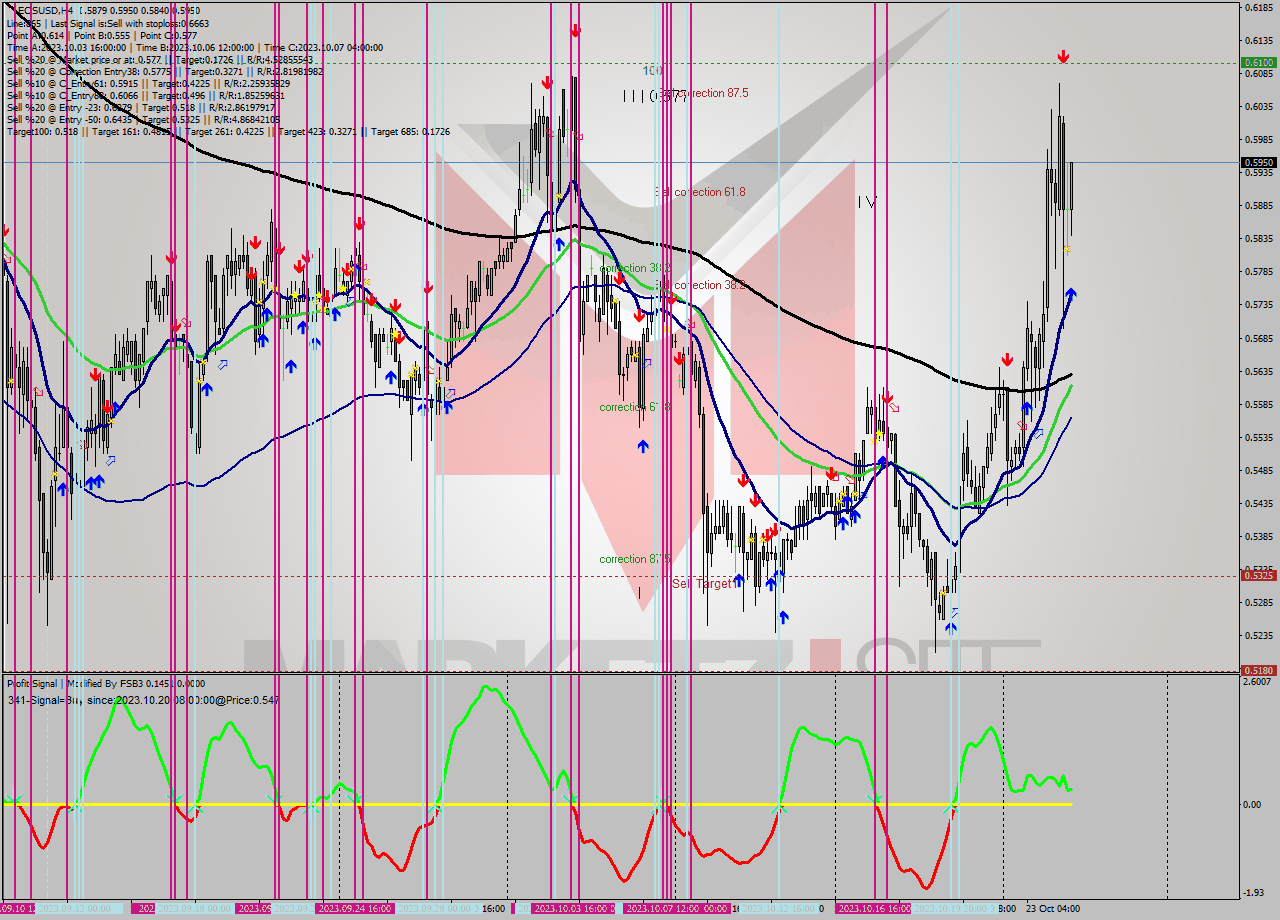This screenshot has width=1280, height=920.
Task: Click the red down arrow near the 0.5635 pullback
Action: pos(1007,358)
